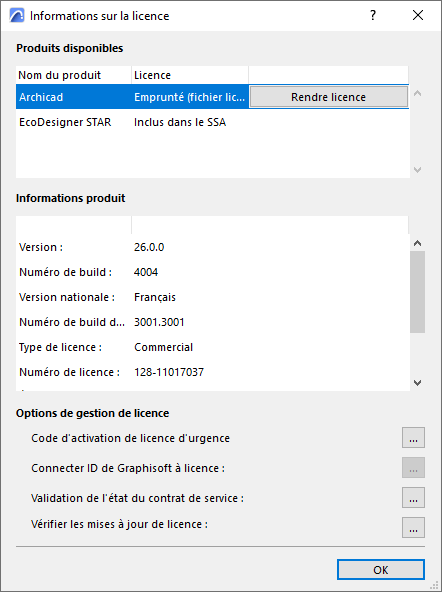
Task: Select the Archicad product row
Action: (x=212, y=97)
